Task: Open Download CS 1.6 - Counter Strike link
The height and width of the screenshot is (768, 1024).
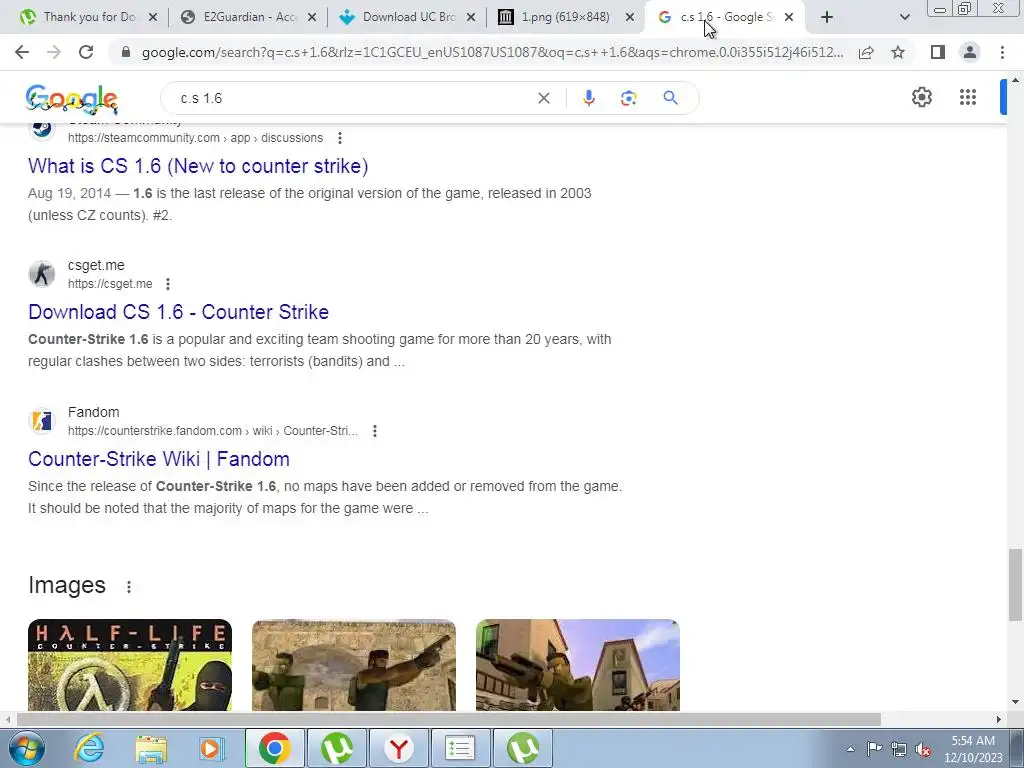Action: [178, 312]
